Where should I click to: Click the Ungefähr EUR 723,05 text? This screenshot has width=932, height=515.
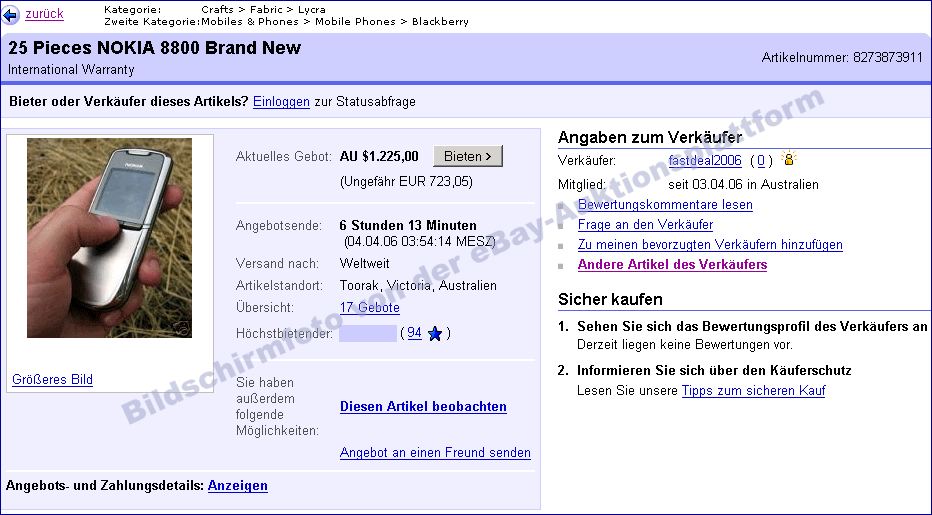407,181
